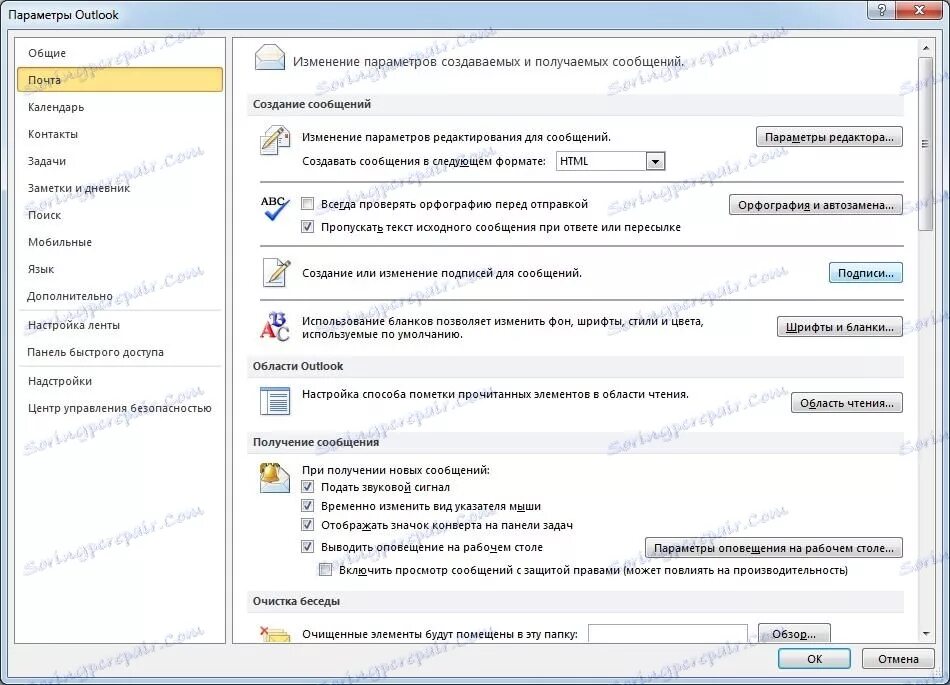
Task: Open the Язык settings category
Action: 120,269
